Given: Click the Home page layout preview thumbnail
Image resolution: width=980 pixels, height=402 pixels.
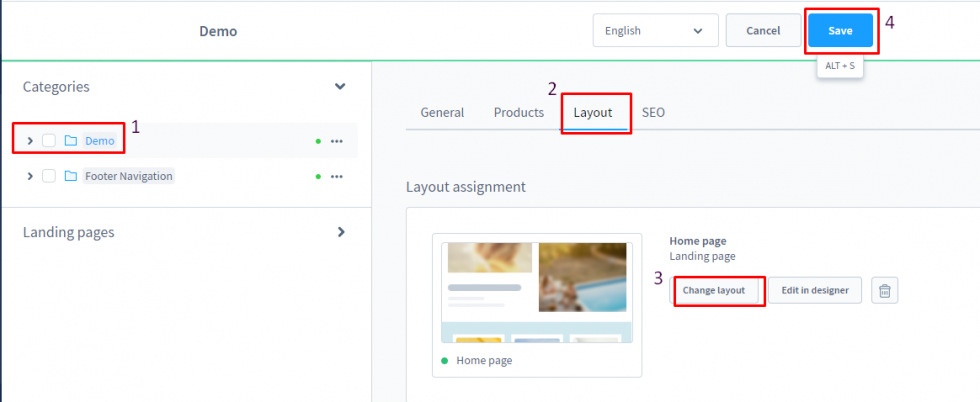Looking at the screenshot, I should point(537,291).
